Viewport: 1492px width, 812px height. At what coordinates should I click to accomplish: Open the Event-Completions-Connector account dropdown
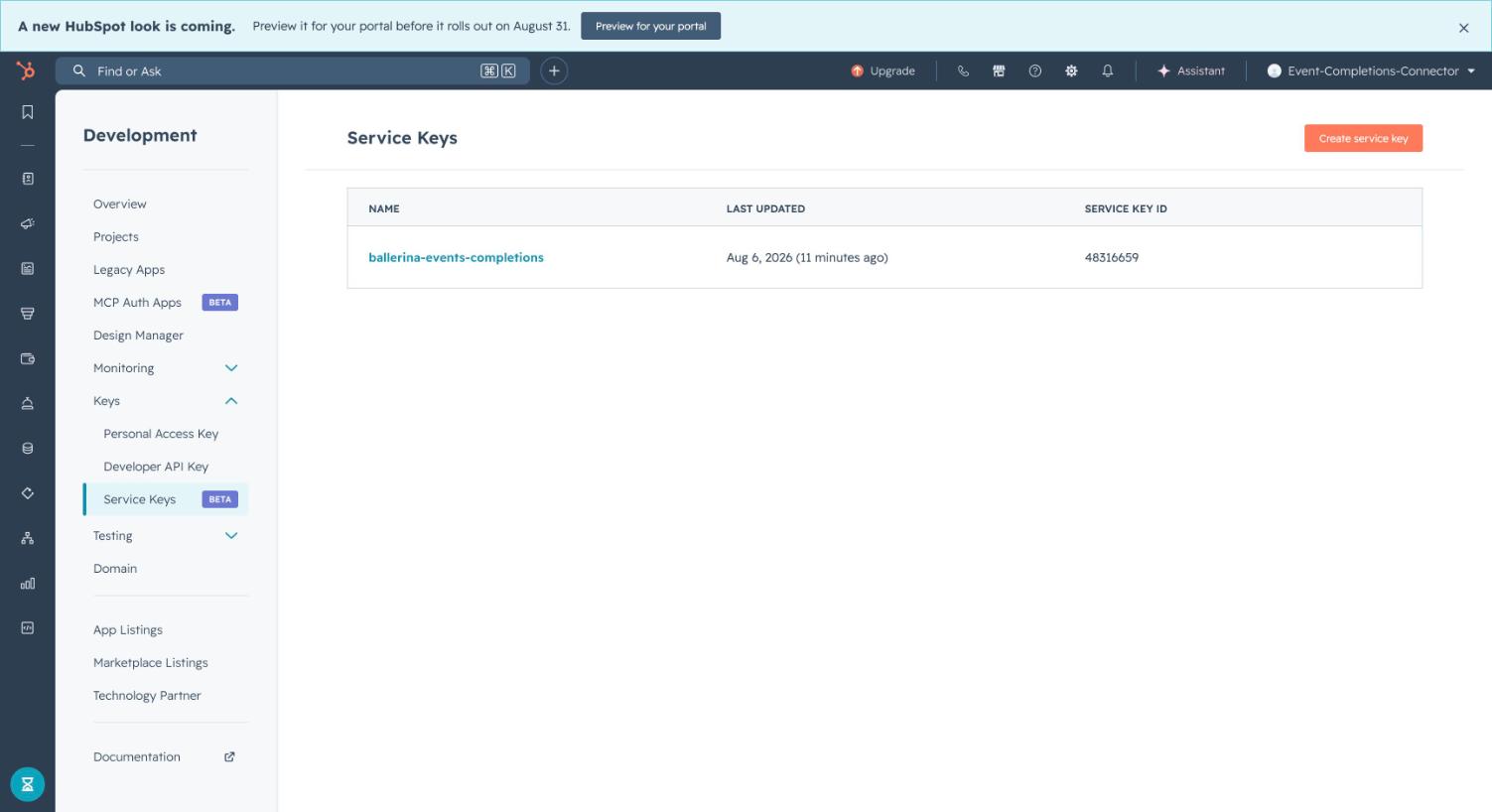pos(1371,71)
